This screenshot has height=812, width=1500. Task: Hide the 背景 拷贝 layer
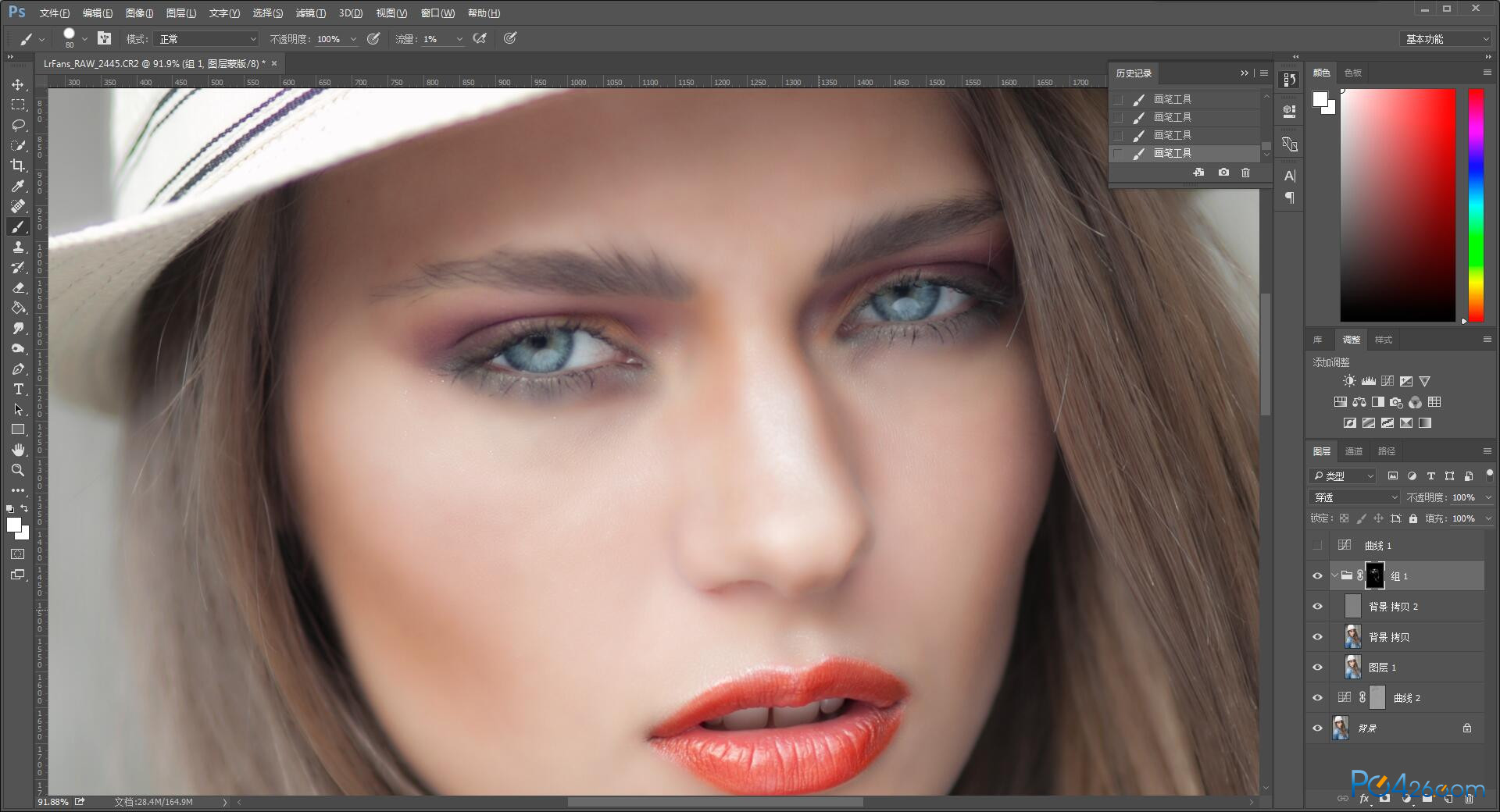pyautogui.click(x=1318, y=637)
